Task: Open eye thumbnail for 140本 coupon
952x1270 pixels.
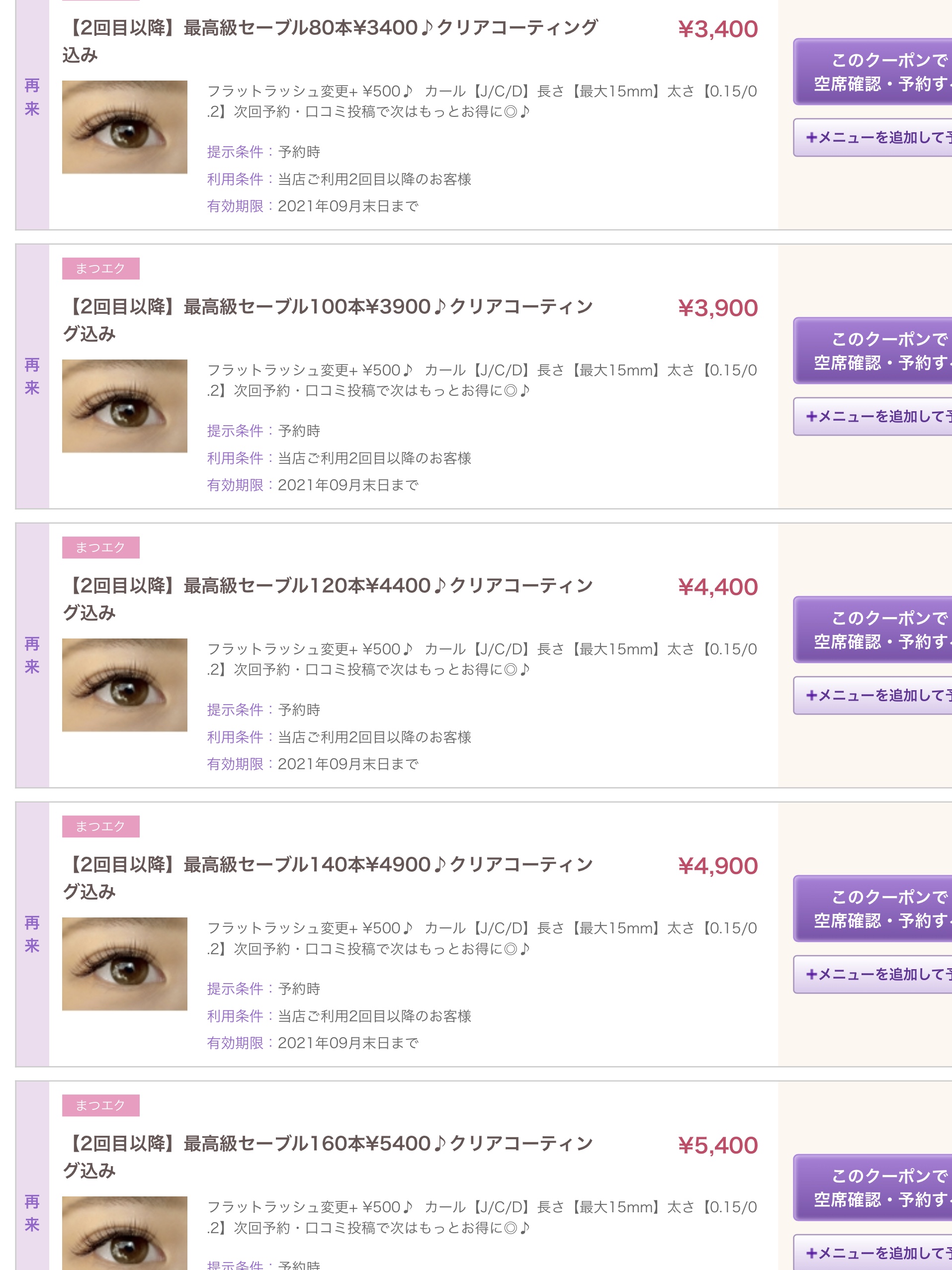Action: [124, 964]
